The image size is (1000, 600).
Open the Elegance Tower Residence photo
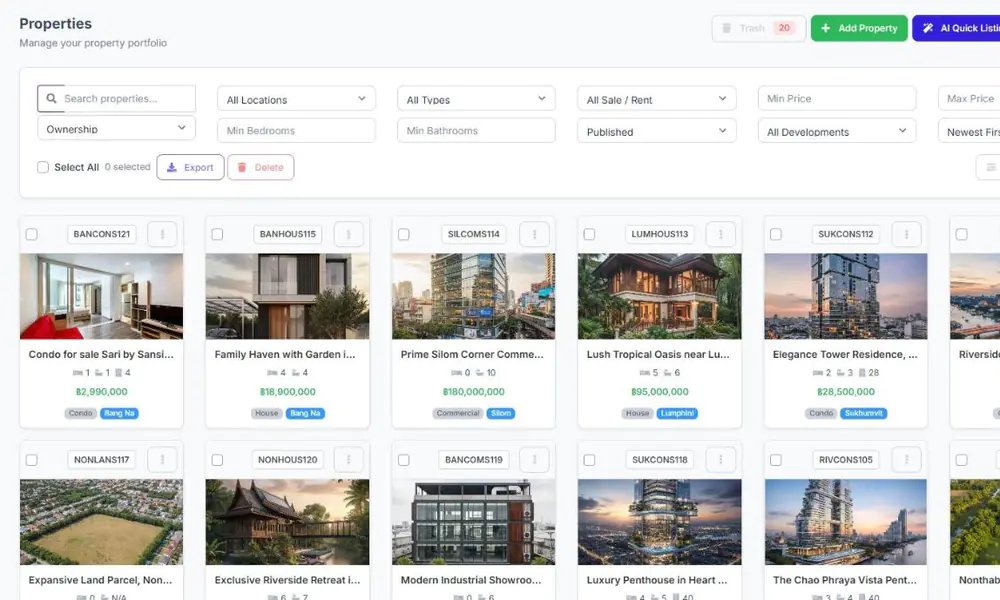(846, 296)
